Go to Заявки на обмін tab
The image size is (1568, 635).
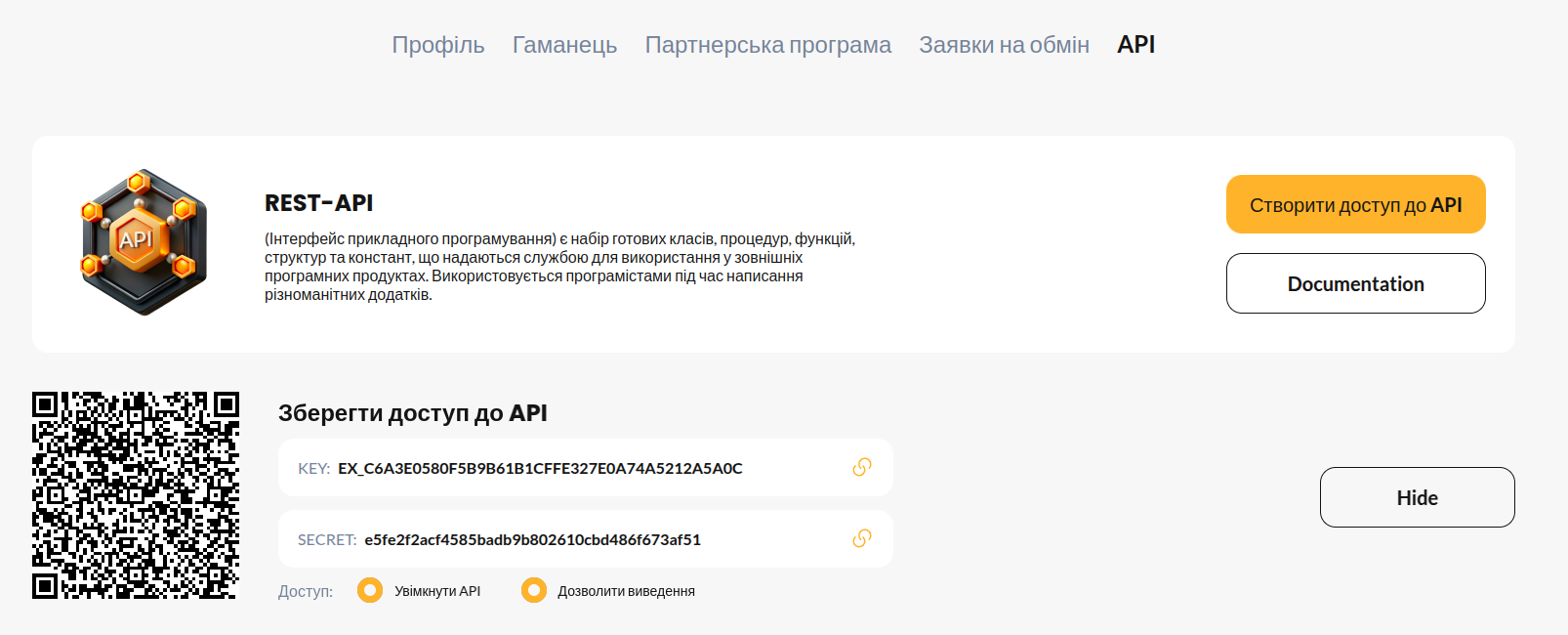1004,45
